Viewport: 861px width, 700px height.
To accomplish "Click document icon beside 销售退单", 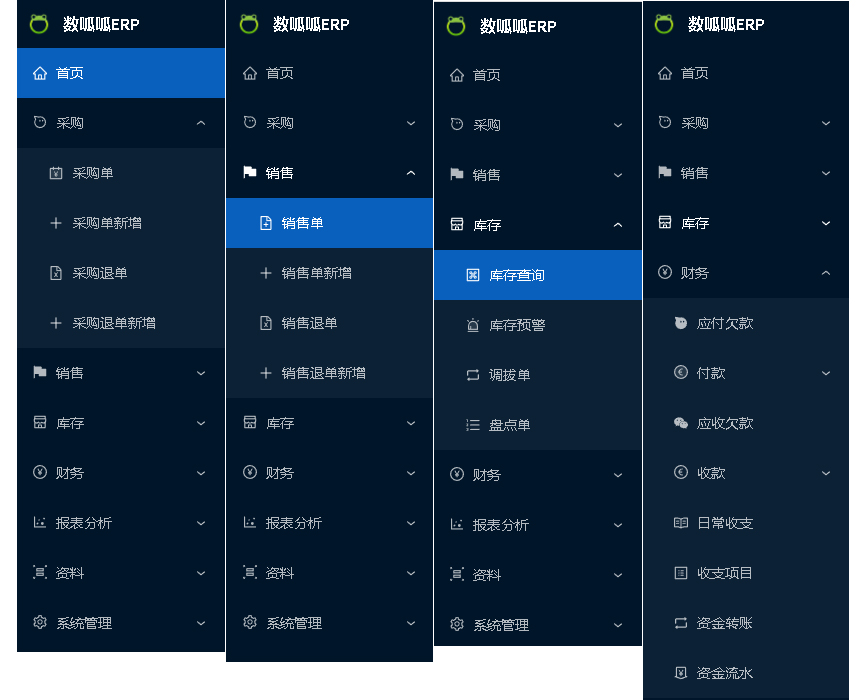I will pos(266,323).
